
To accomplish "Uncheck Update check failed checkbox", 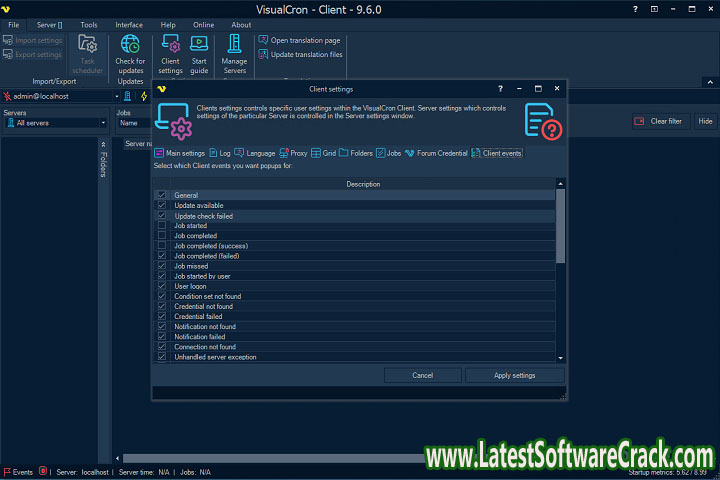I will (x=162, y=215).
